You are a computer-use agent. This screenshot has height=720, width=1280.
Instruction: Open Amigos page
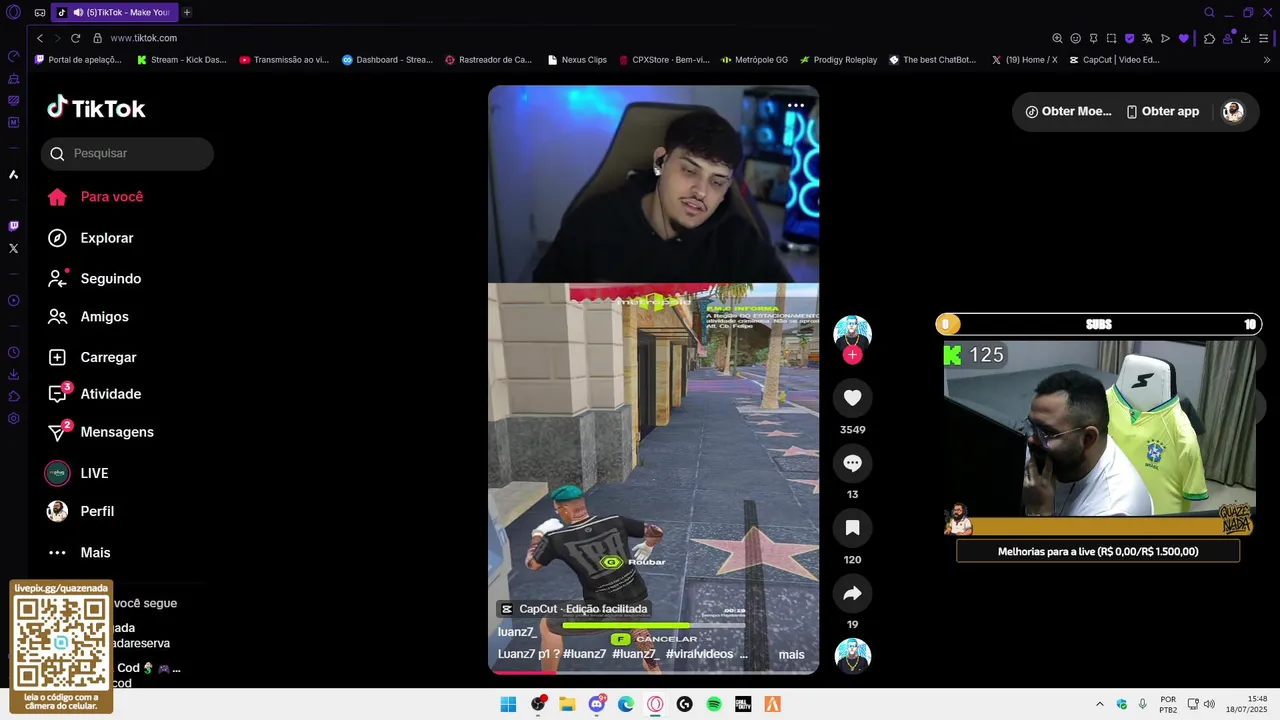pos(89,316)
